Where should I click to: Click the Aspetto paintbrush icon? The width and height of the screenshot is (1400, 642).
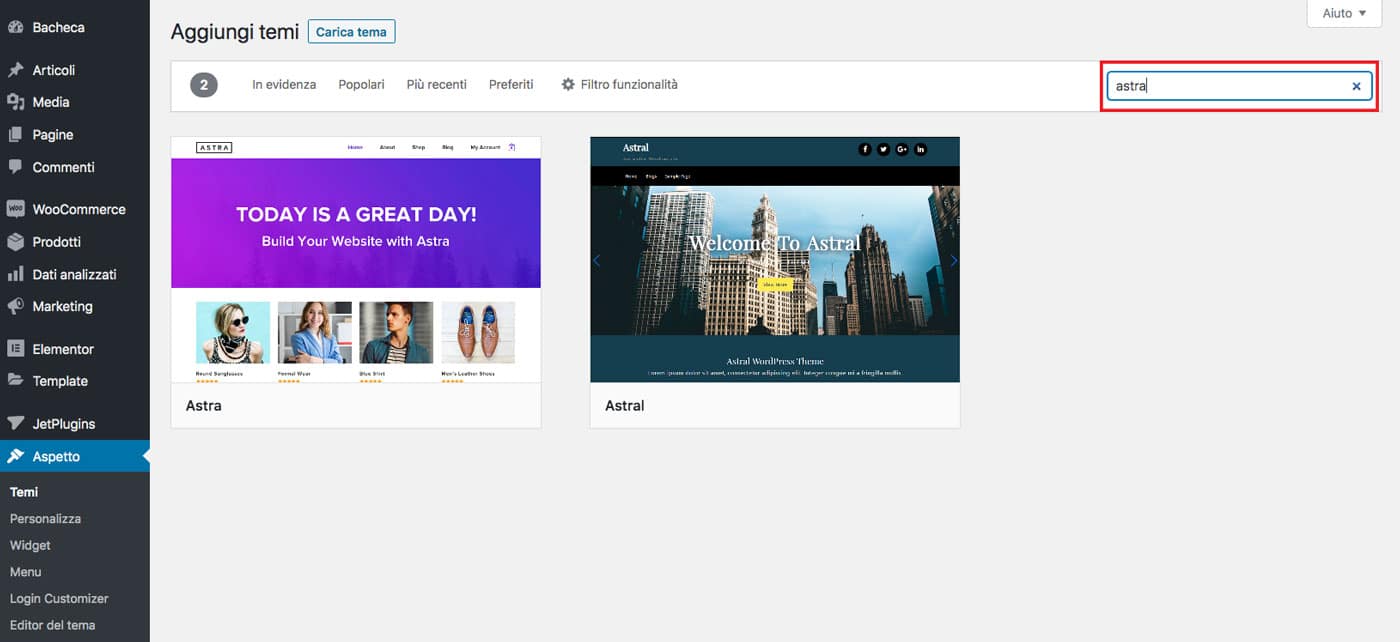click(x=15, y=456)
